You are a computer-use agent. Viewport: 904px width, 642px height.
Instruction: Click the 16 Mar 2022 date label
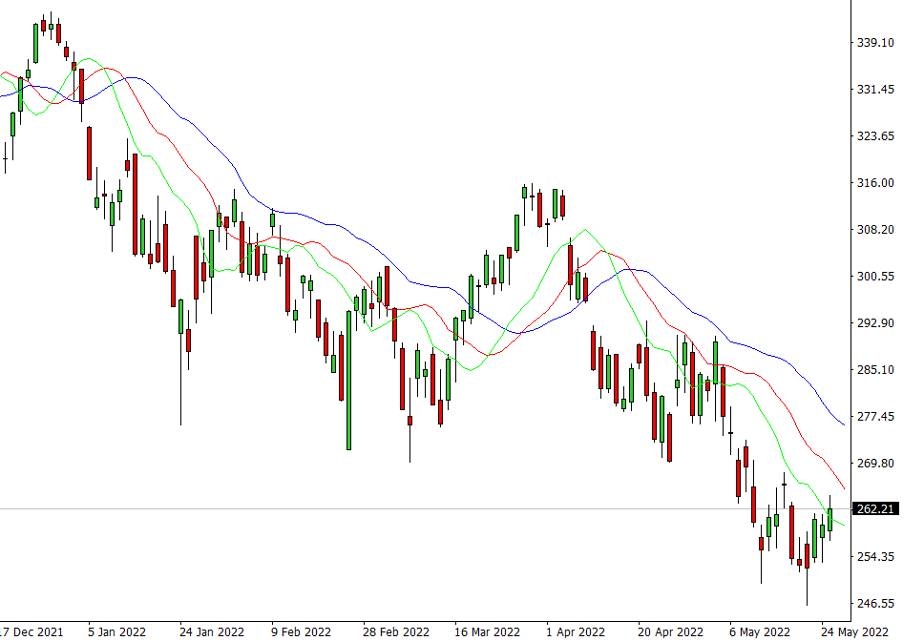pos(486,631)
